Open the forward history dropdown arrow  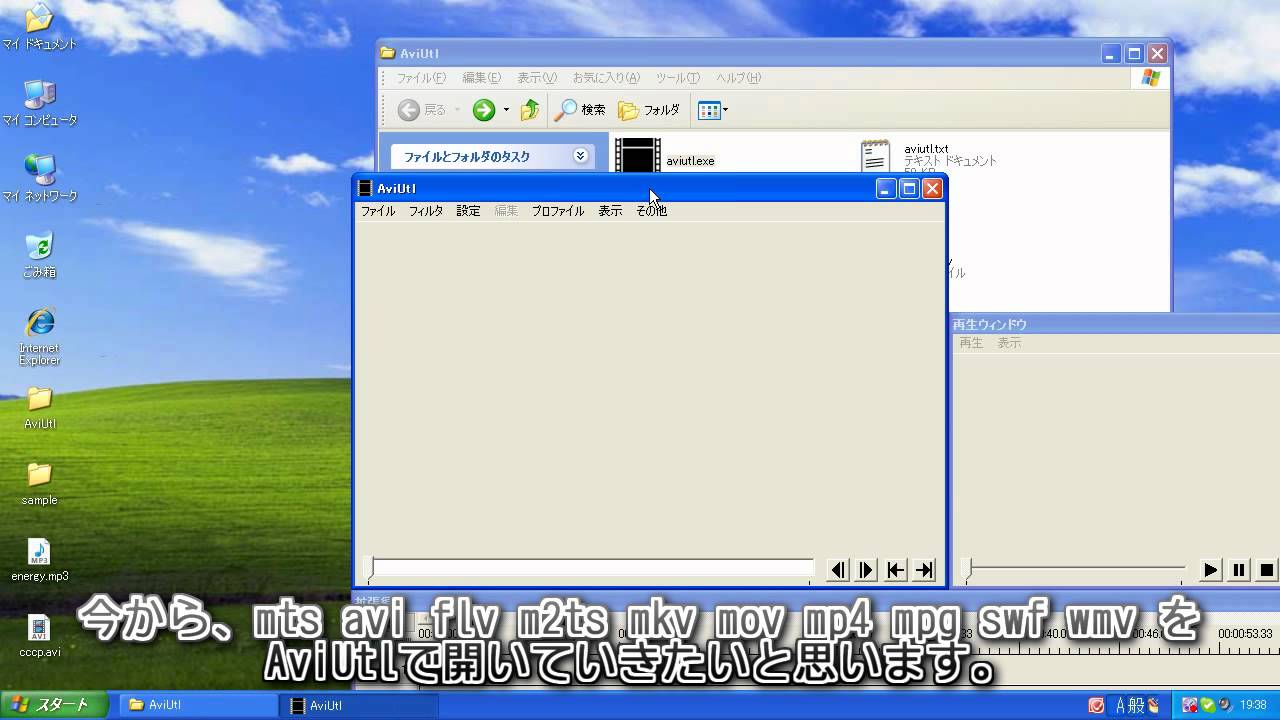pos(506,110)
